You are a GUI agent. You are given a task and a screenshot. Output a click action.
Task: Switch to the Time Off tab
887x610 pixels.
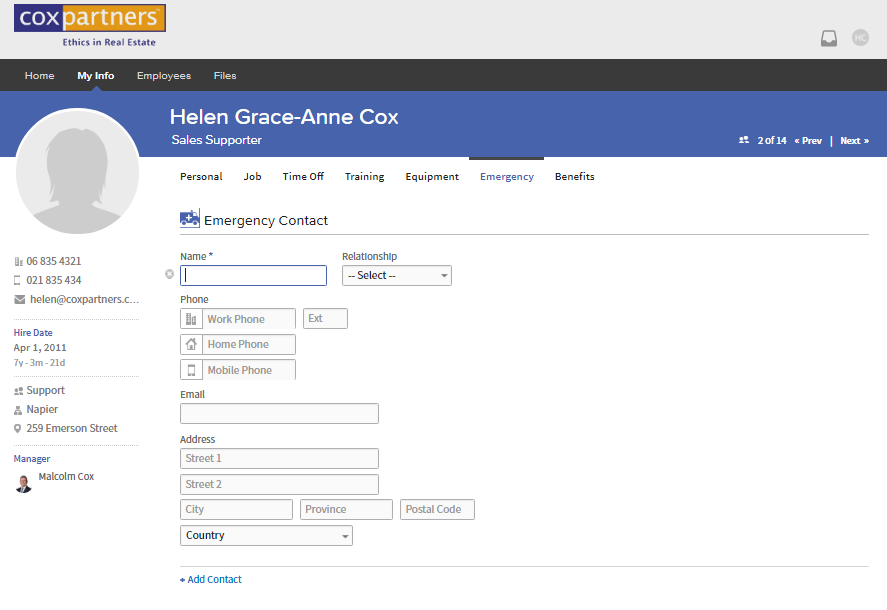click(303, 177)
